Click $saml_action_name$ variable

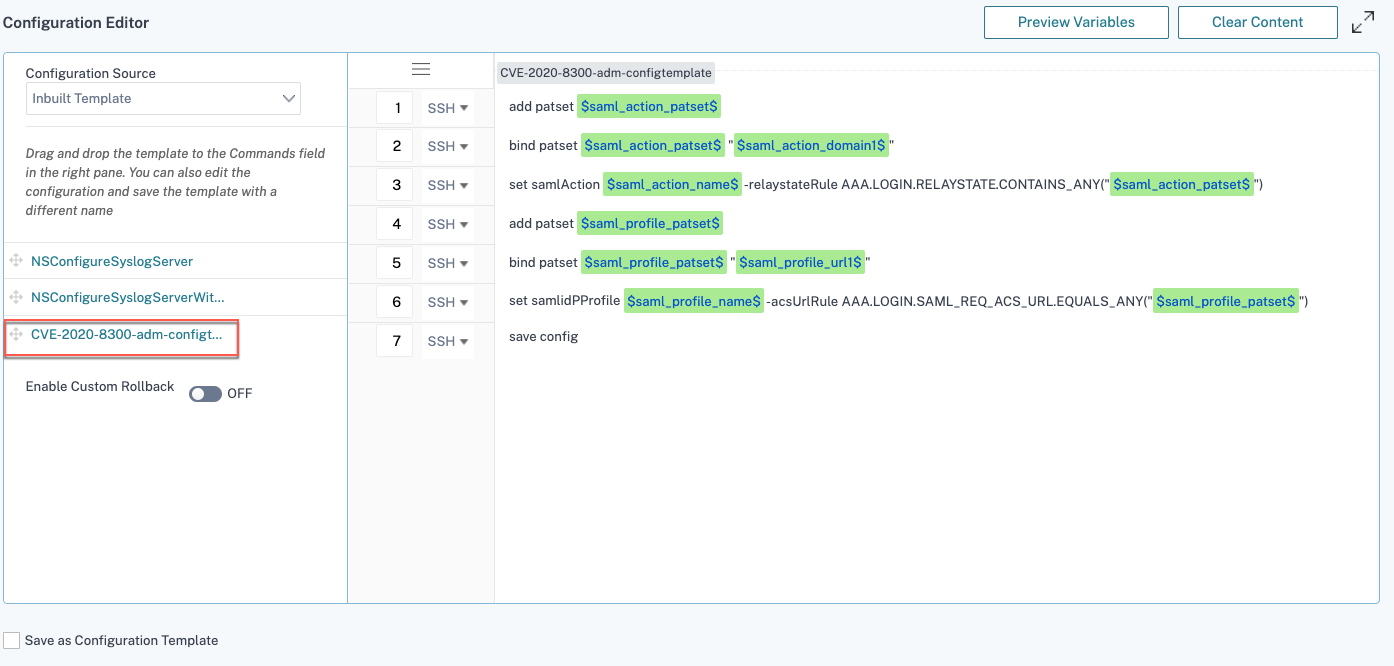coord(672,185)
